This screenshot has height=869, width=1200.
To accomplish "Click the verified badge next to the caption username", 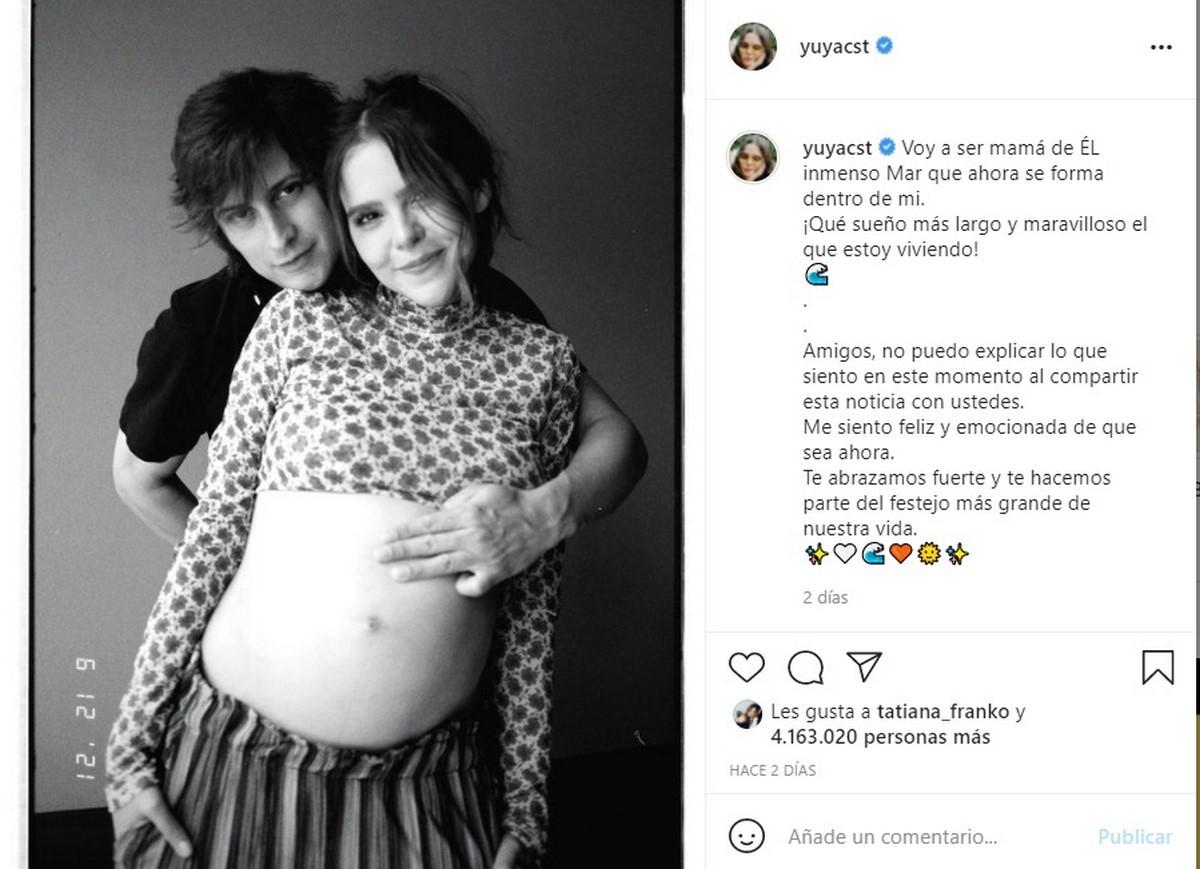I will 886,148.
